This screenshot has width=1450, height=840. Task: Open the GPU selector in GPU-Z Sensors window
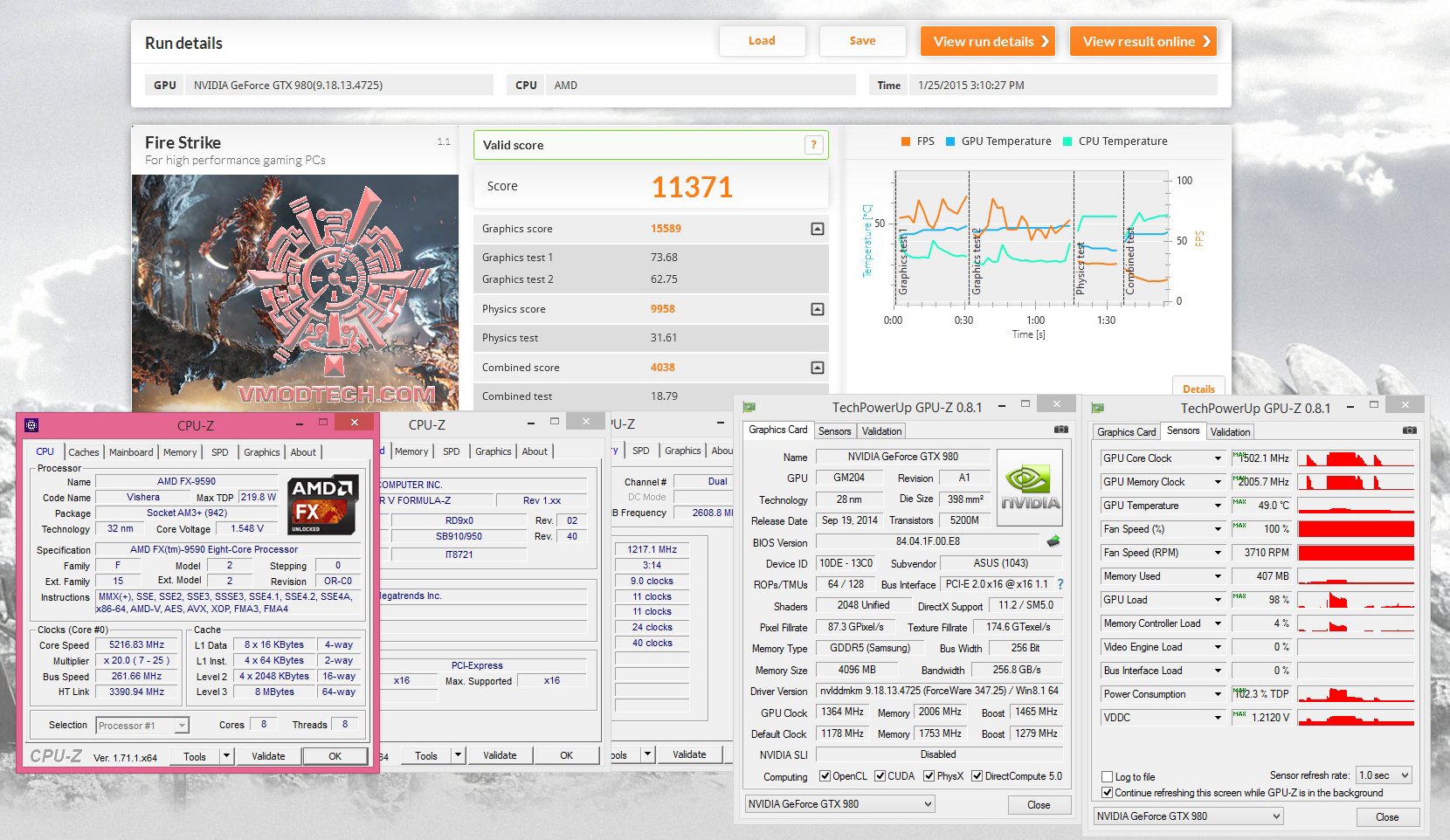click(x=1189, y=816)
